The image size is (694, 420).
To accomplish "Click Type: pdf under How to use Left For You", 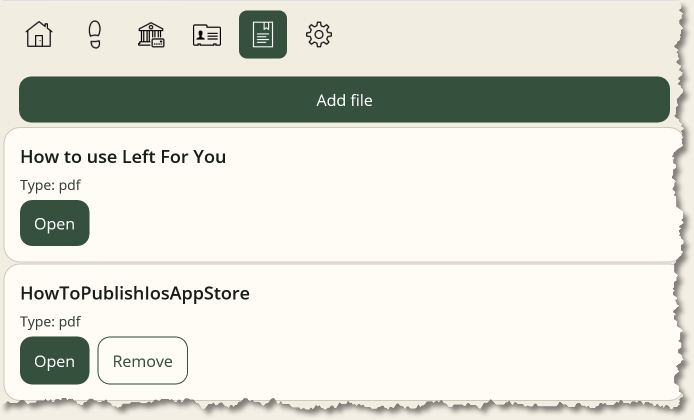I will click(50, 185).
